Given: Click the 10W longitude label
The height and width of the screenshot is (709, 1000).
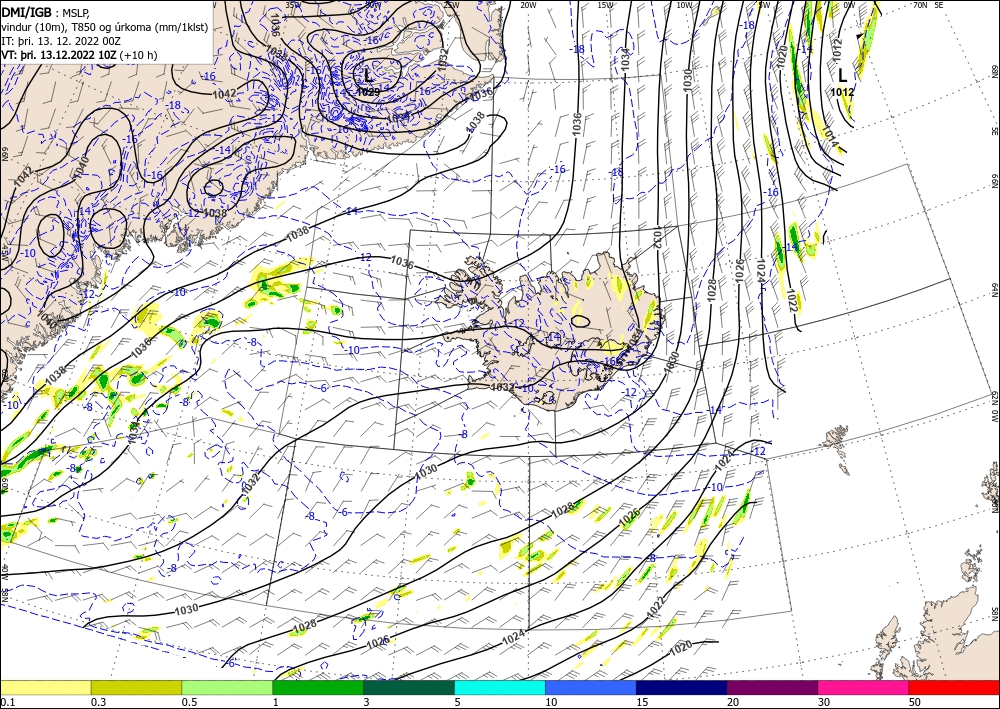Looking at the screenshot, I should coord(684,5).
